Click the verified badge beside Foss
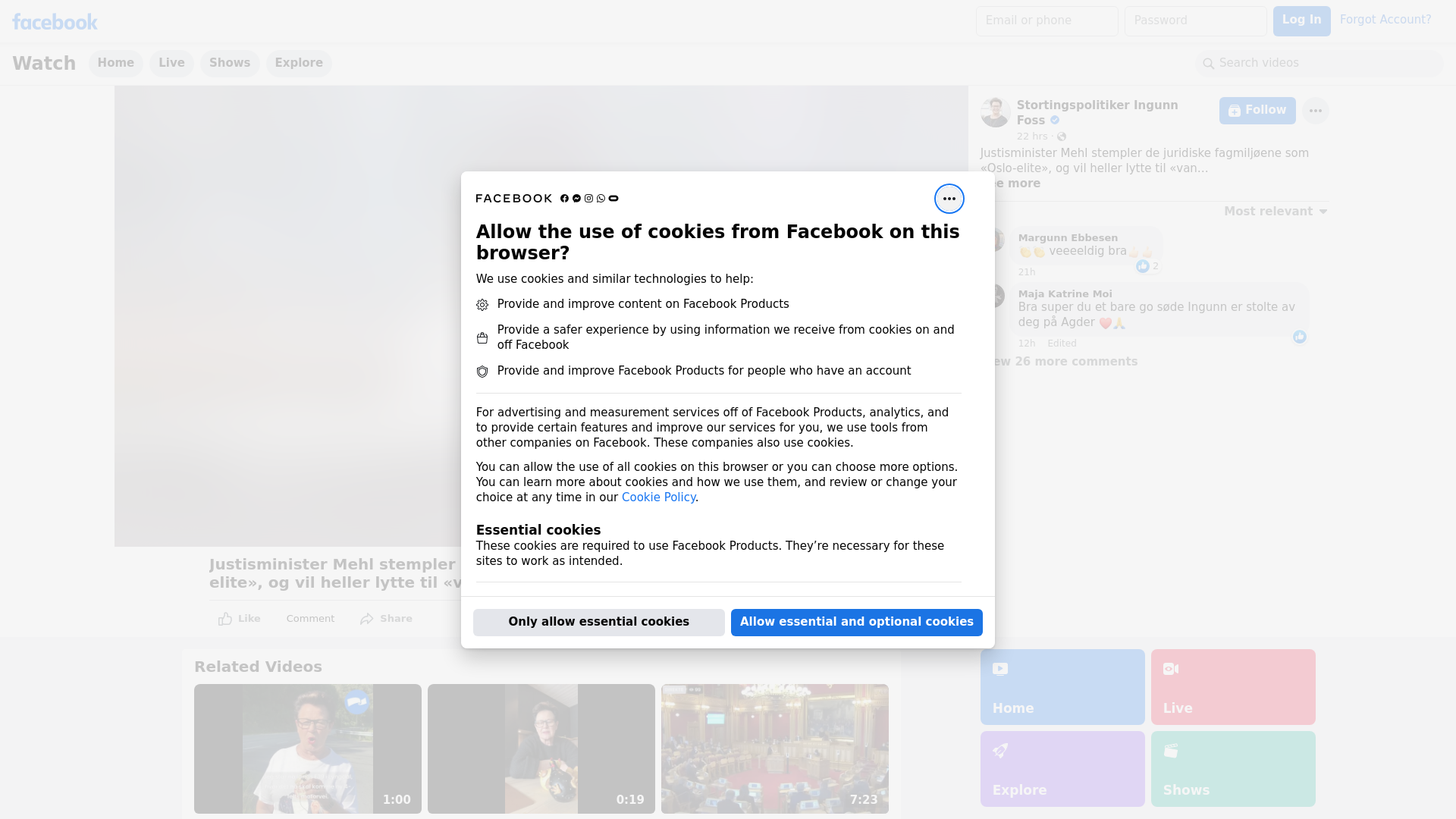1456x819 pixels. pyautogui.click(x=1055, y=121)
